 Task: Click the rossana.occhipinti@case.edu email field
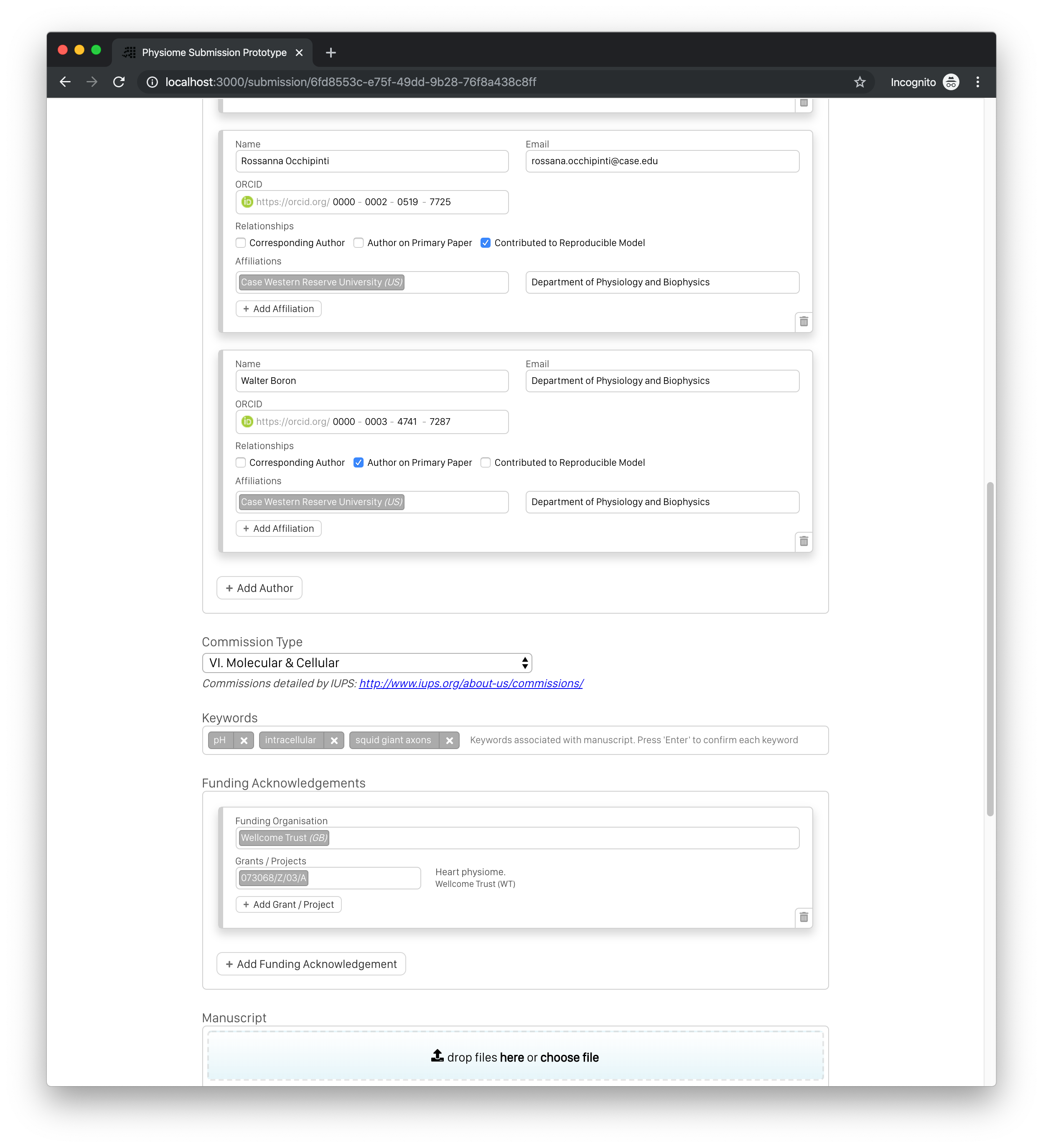[662, 161]
